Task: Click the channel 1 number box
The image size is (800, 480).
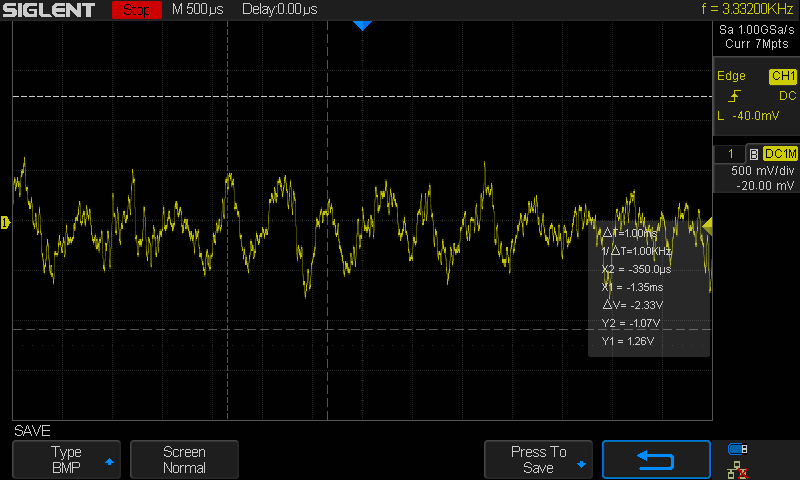Action: point(730,154)
